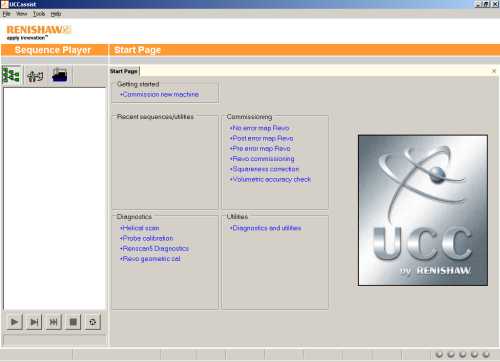Viewport: 500px width, 362px height.
Task: Open the Tools menu
Action: [x=39, y=14]
